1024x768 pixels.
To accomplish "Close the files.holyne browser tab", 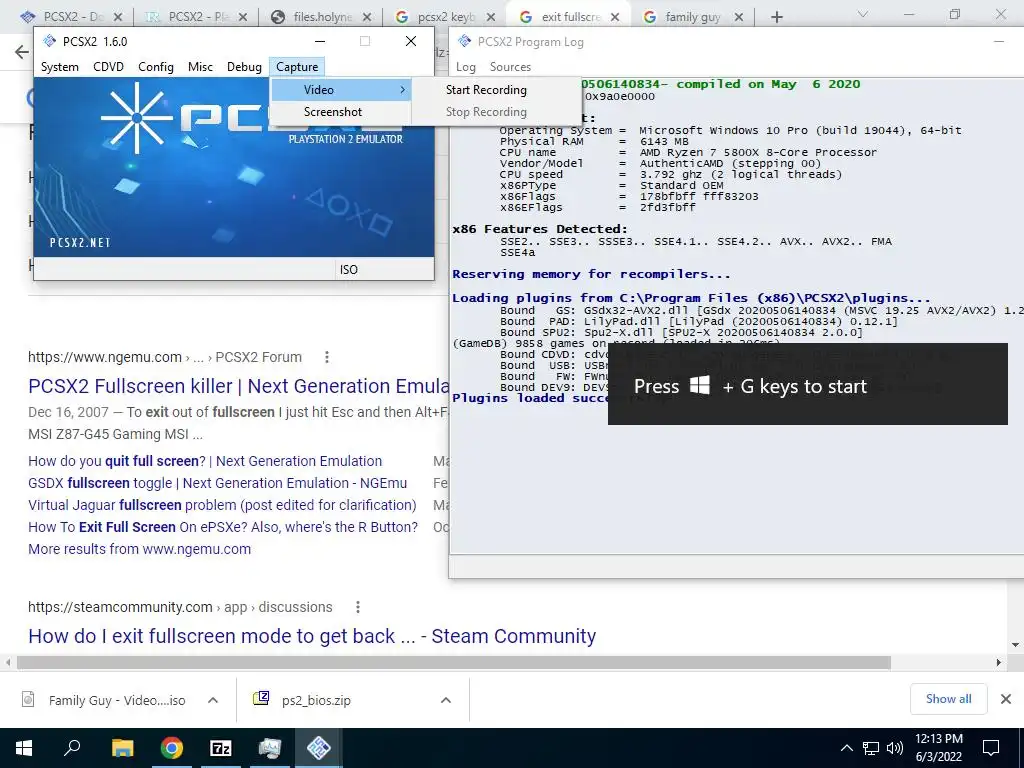I will [x=367, y=17].
